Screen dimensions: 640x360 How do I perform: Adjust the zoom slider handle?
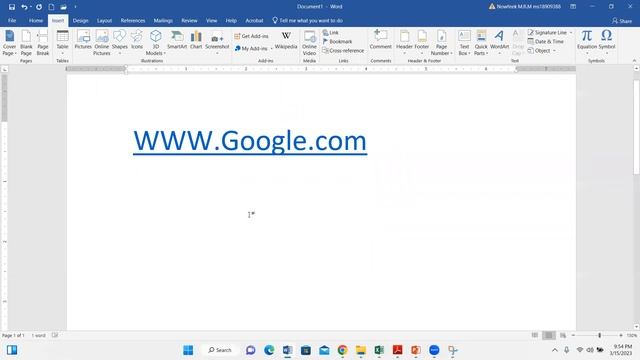(x=599, y=335)
